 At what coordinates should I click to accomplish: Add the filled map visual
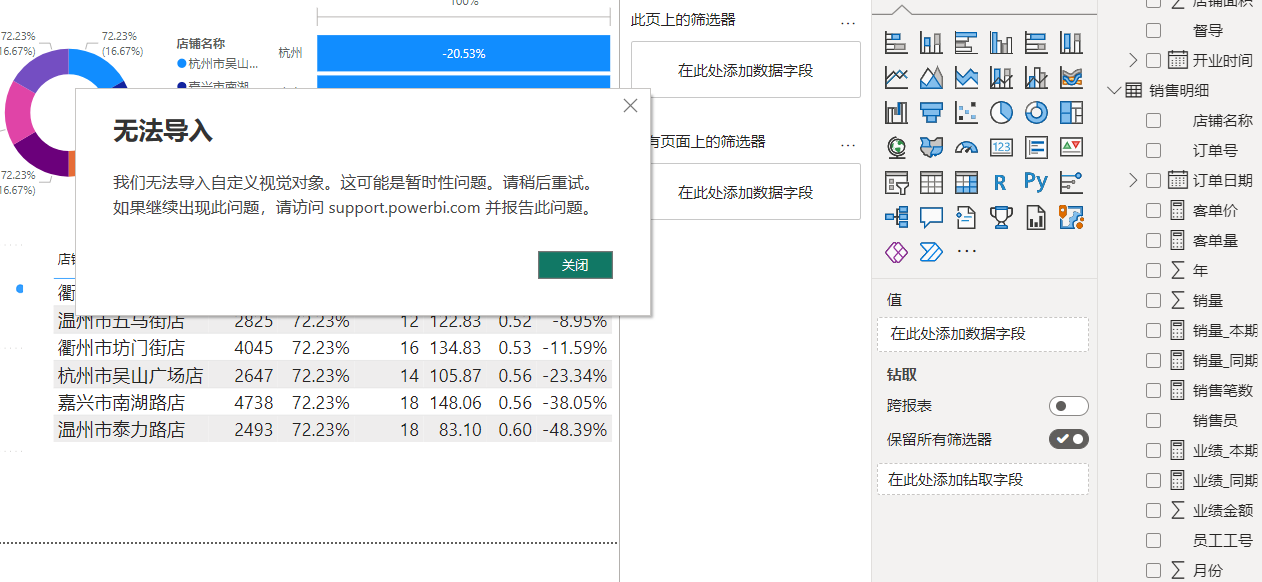[x=931, y=147]
